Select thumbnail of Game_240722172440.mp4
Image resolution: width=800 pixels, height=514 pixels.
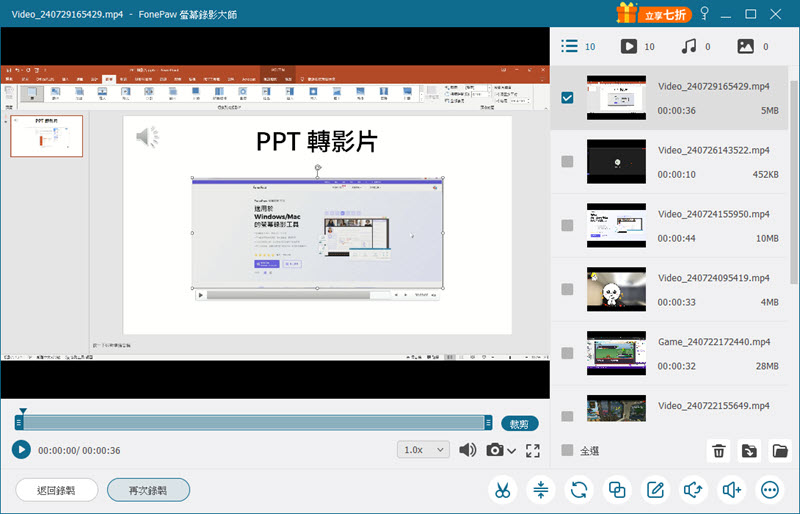(616, 353)
